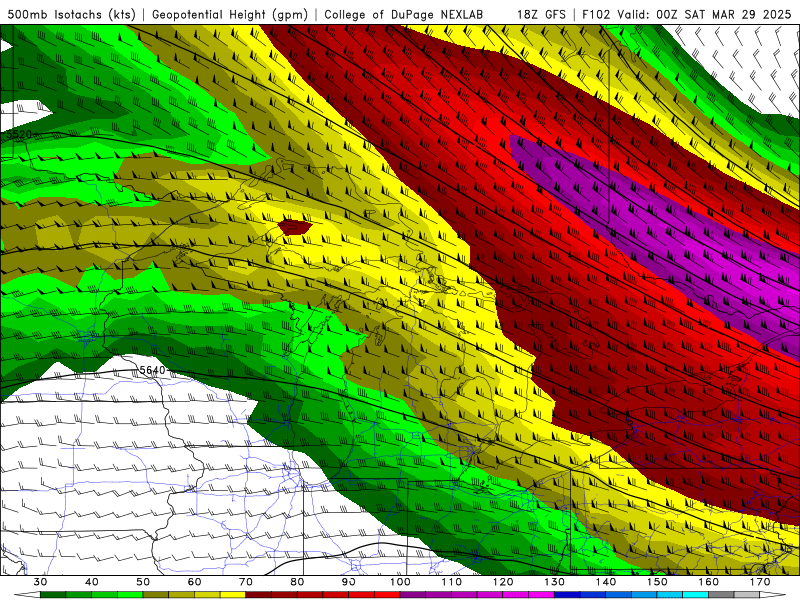Click the 140 label on the color scale
This screenshot has width=800, height=600.
coord(606,582)
